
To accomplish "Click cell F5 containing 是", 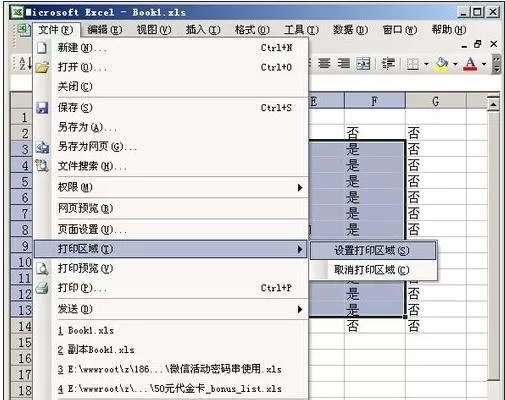I will pos(375,181).
